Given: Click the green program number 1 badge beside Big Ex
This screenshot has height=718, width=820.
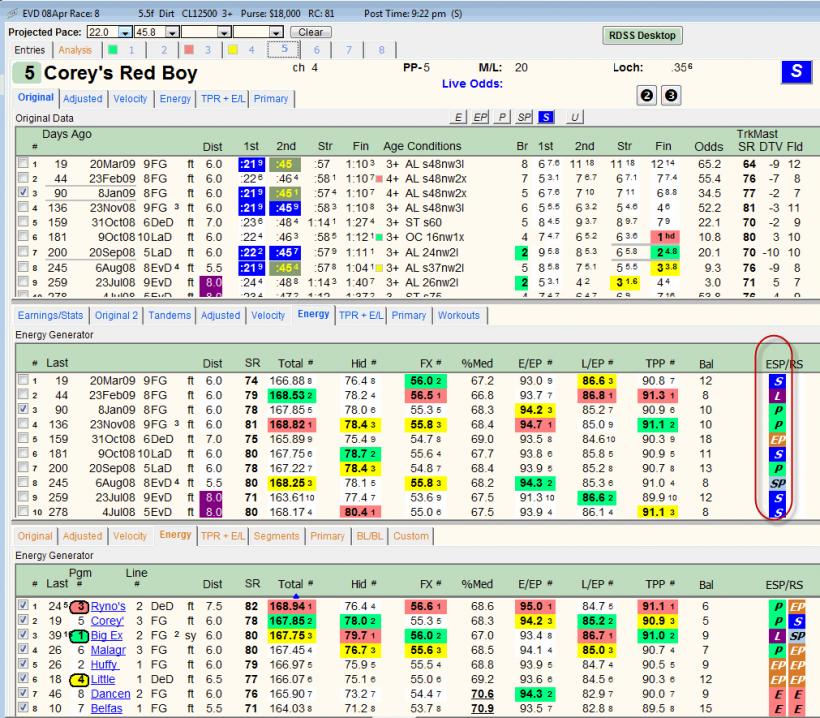Looking at the screenshot, I should 79,636.
